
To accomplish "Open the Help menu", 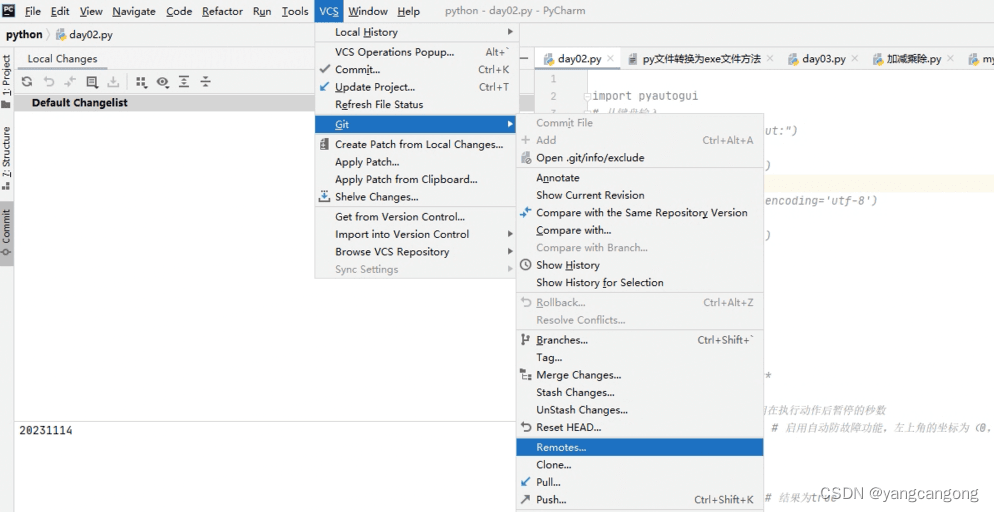I will 408,11.
